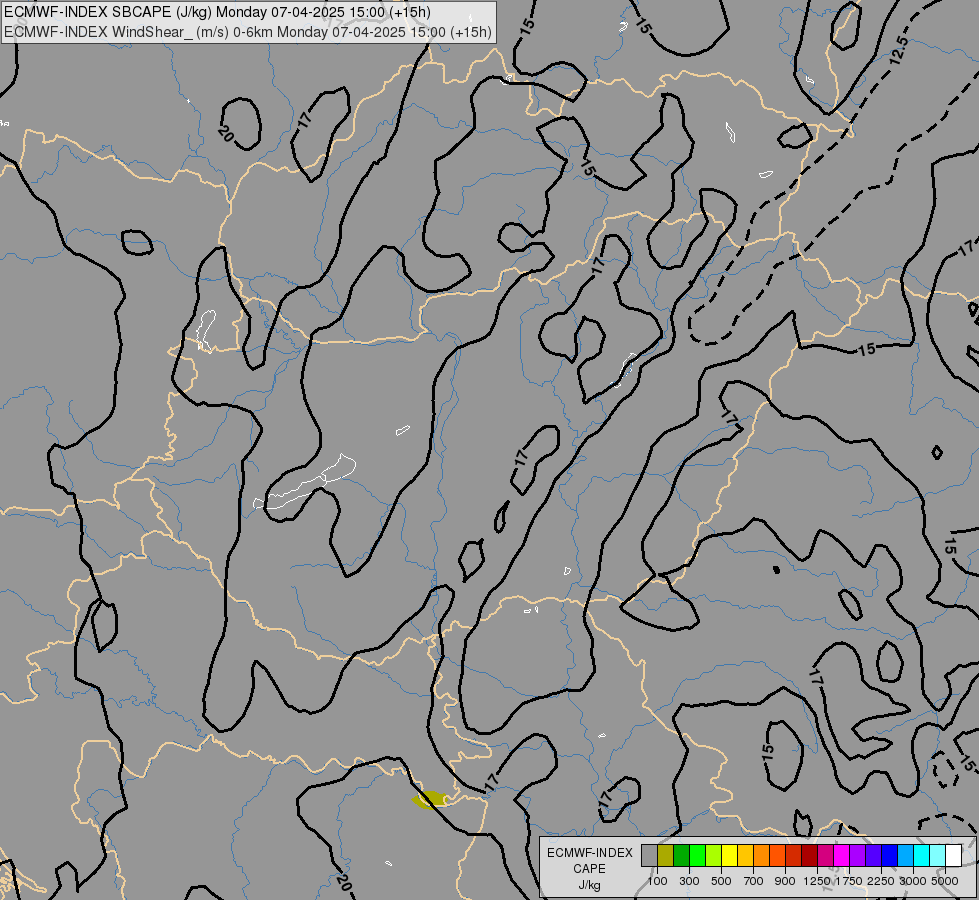
Task: Click the dark red legend swatch
Action: (x=810, y=856)
